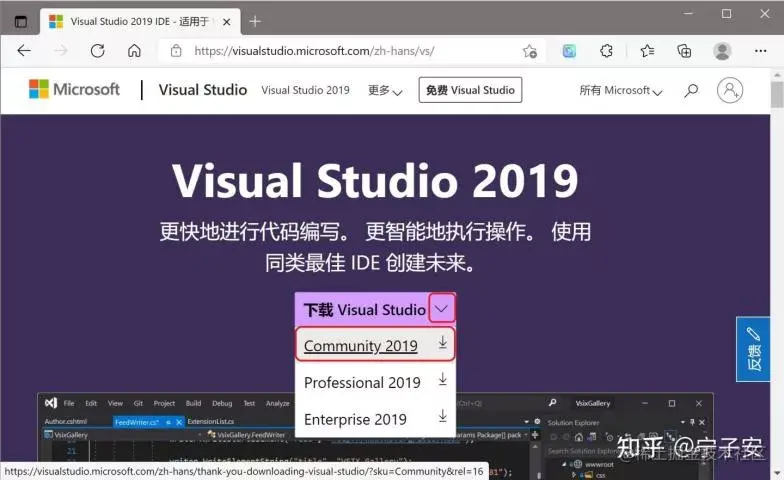Open Debug menu in IDE screenshot
Screen dimensions: 784x480
222,403
